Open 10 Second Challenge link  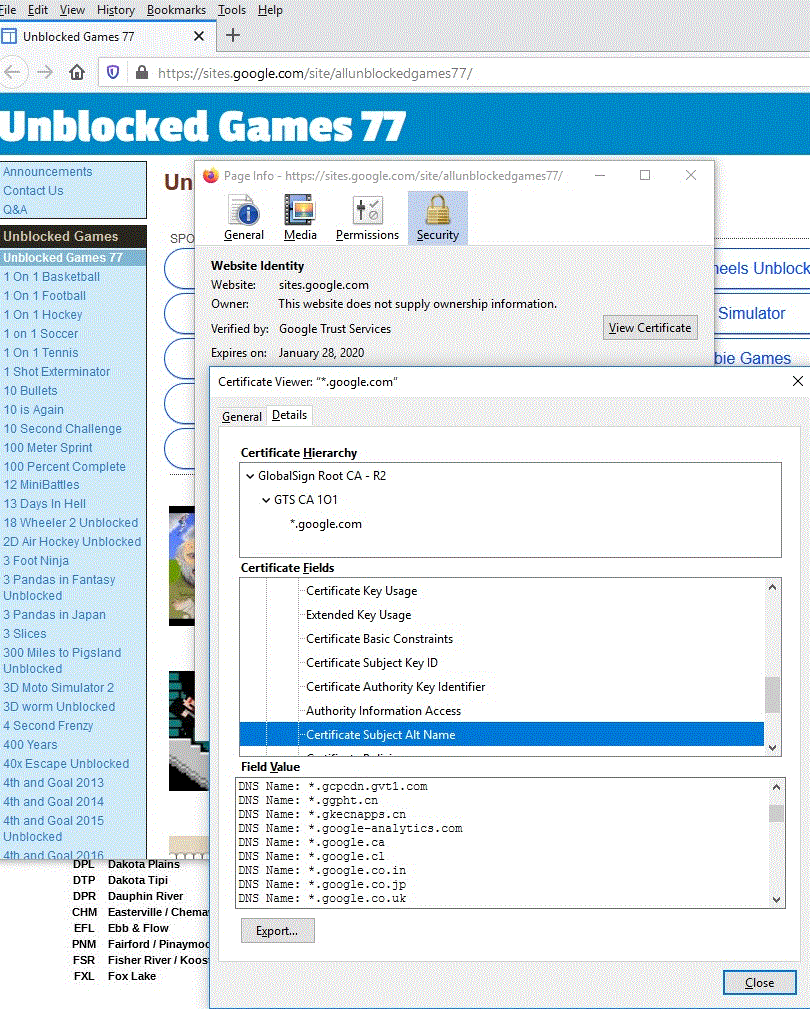click(x=62, y=429)
